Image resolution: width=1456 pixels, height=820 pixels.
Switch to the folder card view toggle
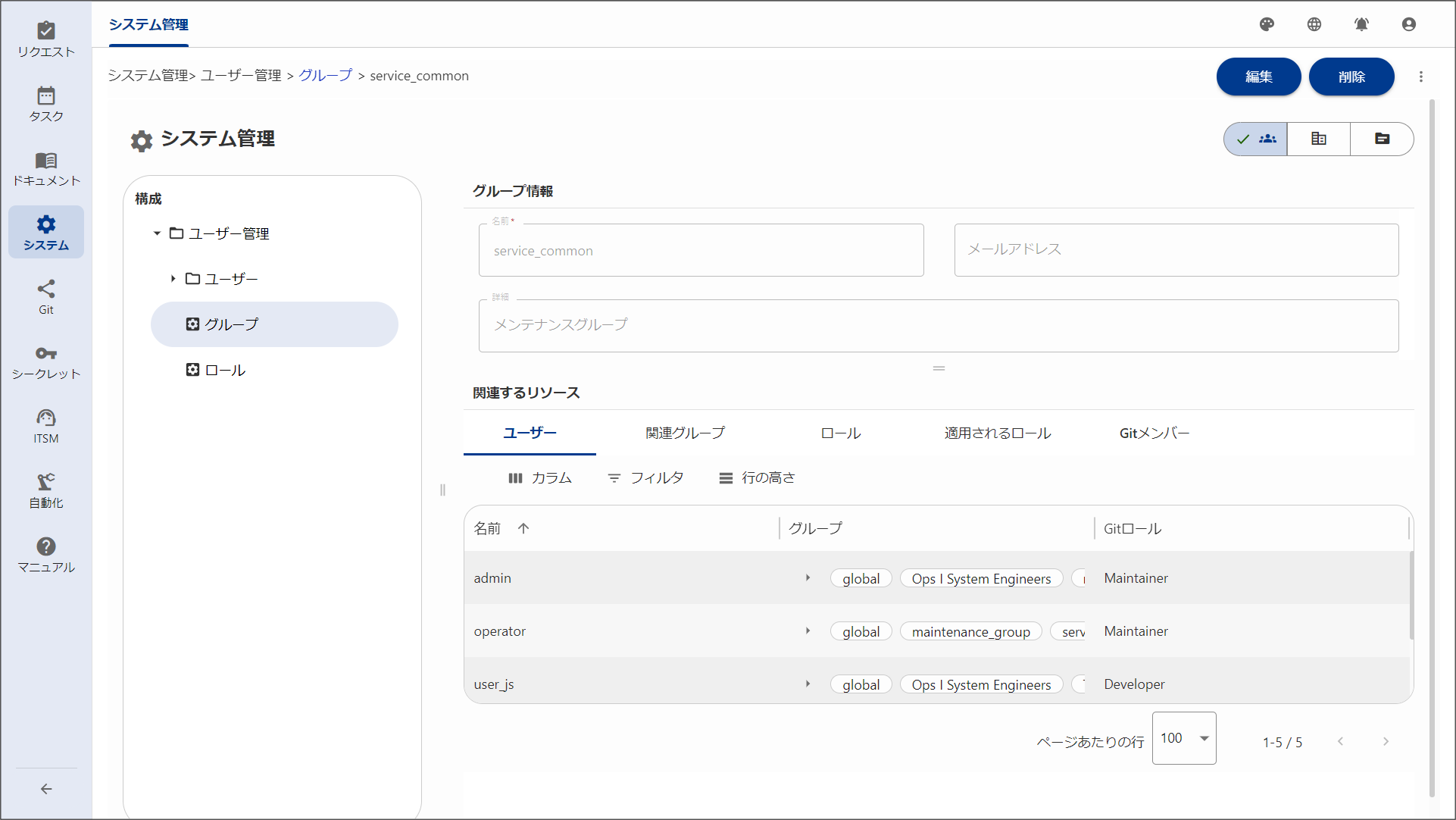tap(1382, 139)
